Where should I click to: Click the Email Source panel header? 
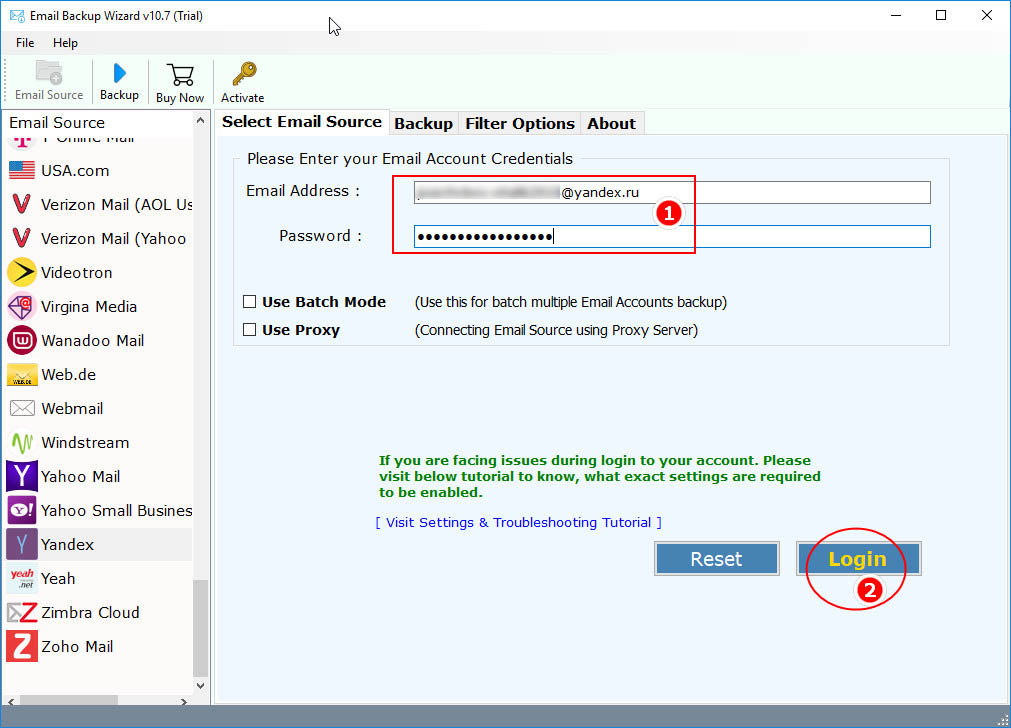57,123
